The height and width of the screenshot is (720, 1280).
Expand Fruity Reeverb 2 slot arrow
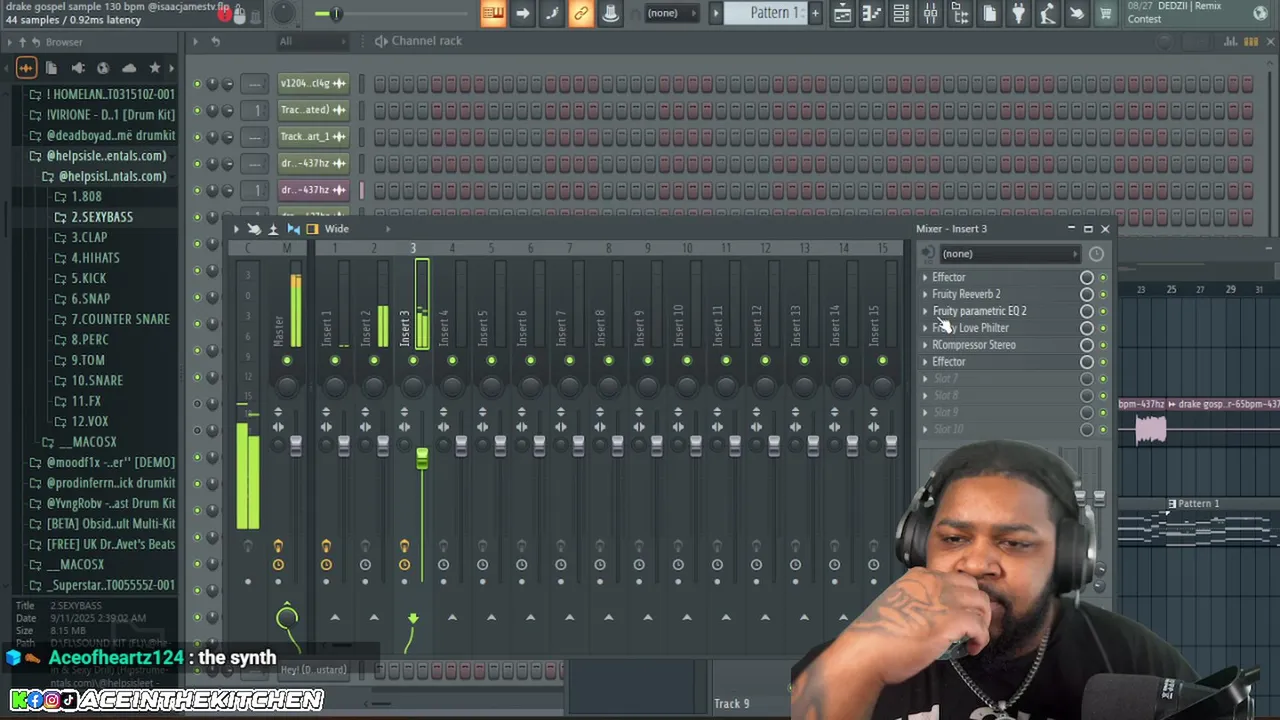pos(925,295)
